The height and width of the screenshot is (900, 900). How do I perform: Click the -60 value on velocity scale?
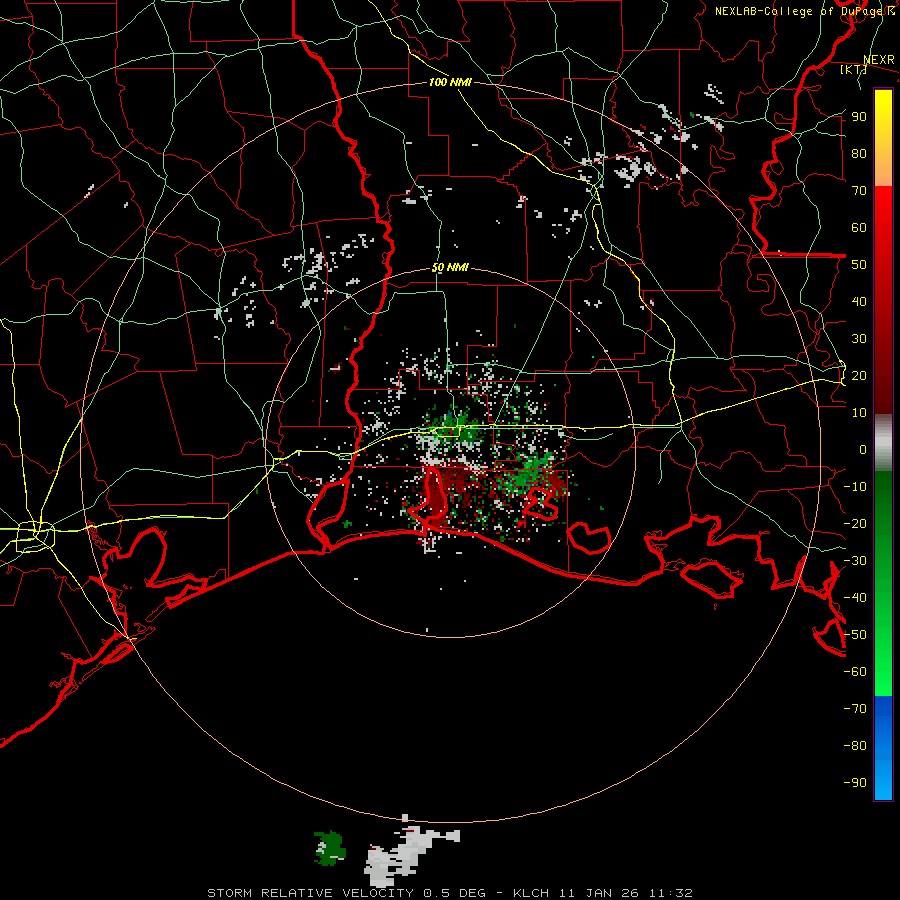tap(855, 672)
